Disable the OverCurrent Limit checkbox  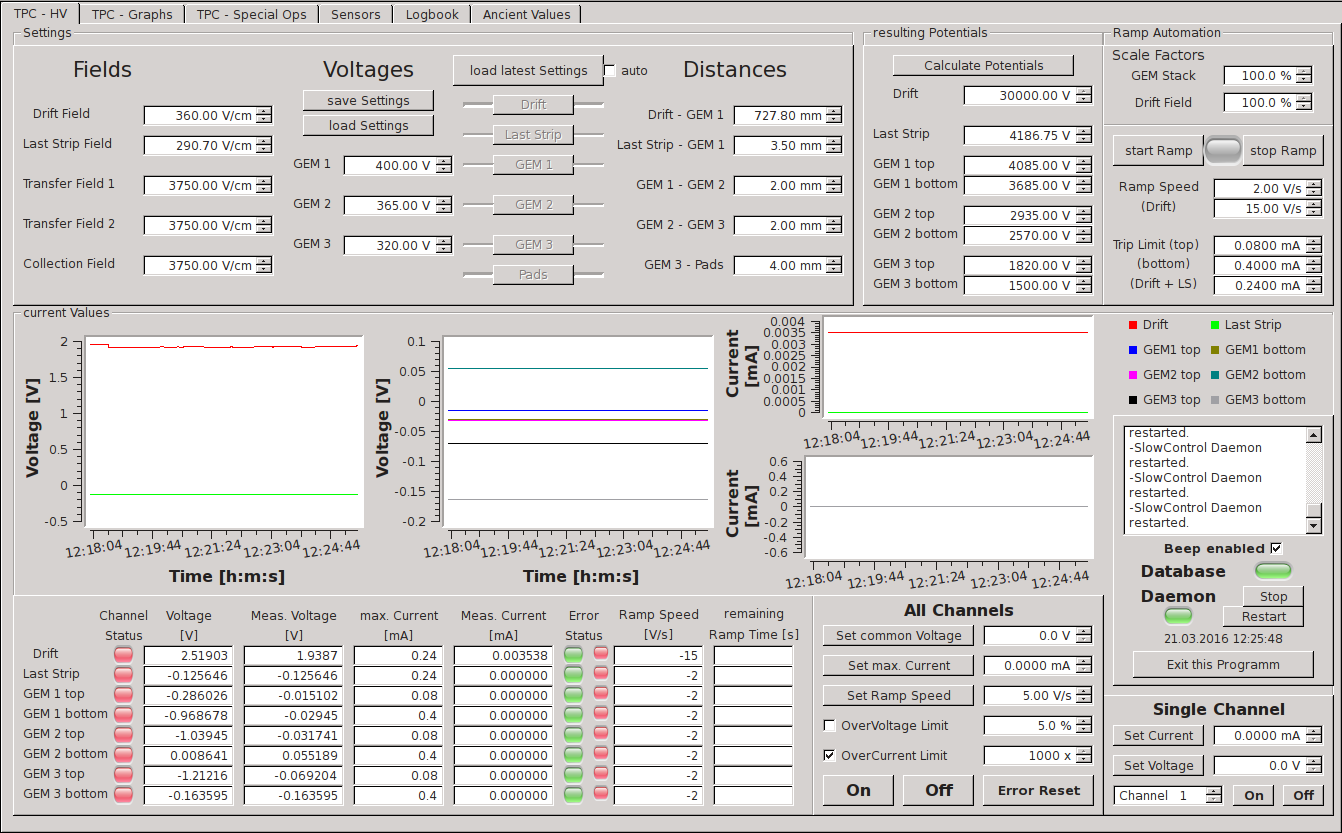coord(830,755)
